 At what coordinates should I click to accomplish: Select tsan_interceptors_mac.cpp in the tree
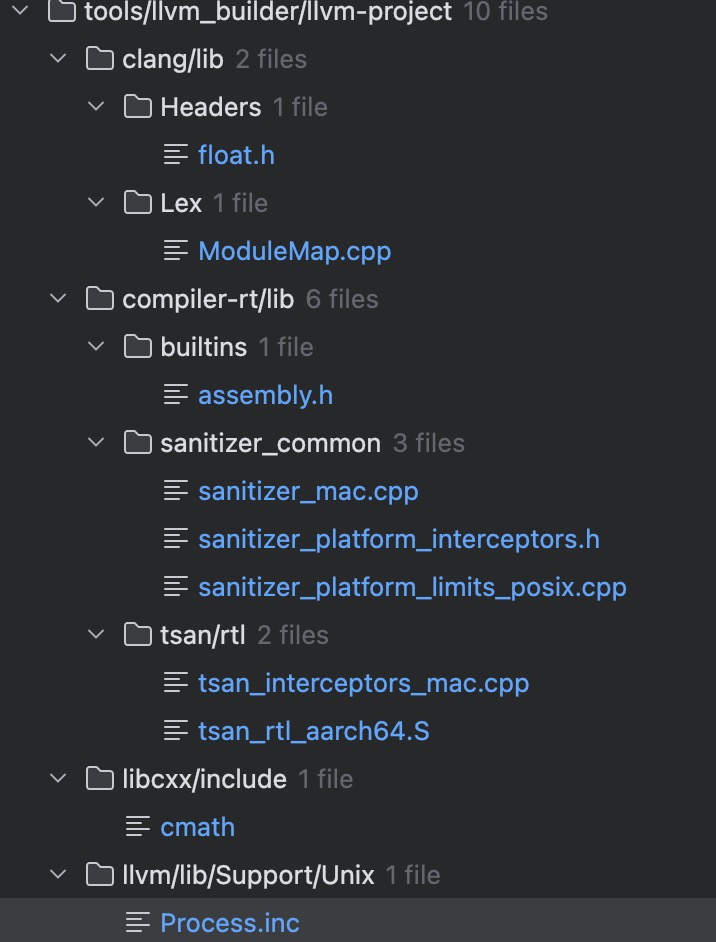363,682
